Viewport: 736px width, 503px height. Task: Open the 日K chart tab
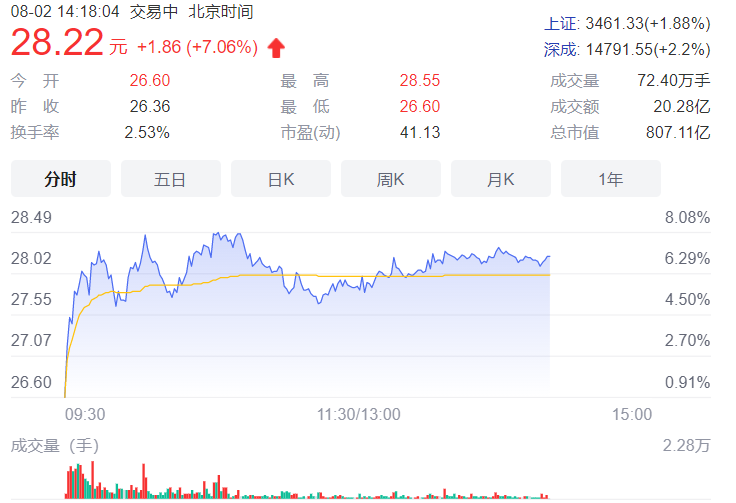click(x=281, y=179)
